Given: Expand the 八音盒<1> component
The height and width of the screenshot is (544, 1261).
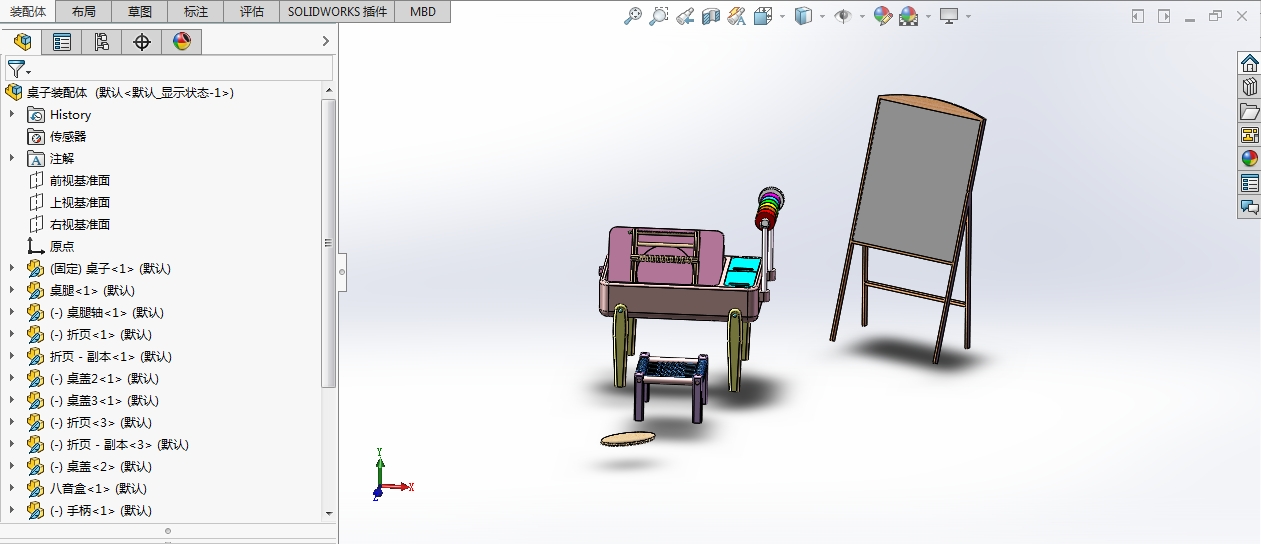Looking at the screenshot, I should click(x=13, y=489).
